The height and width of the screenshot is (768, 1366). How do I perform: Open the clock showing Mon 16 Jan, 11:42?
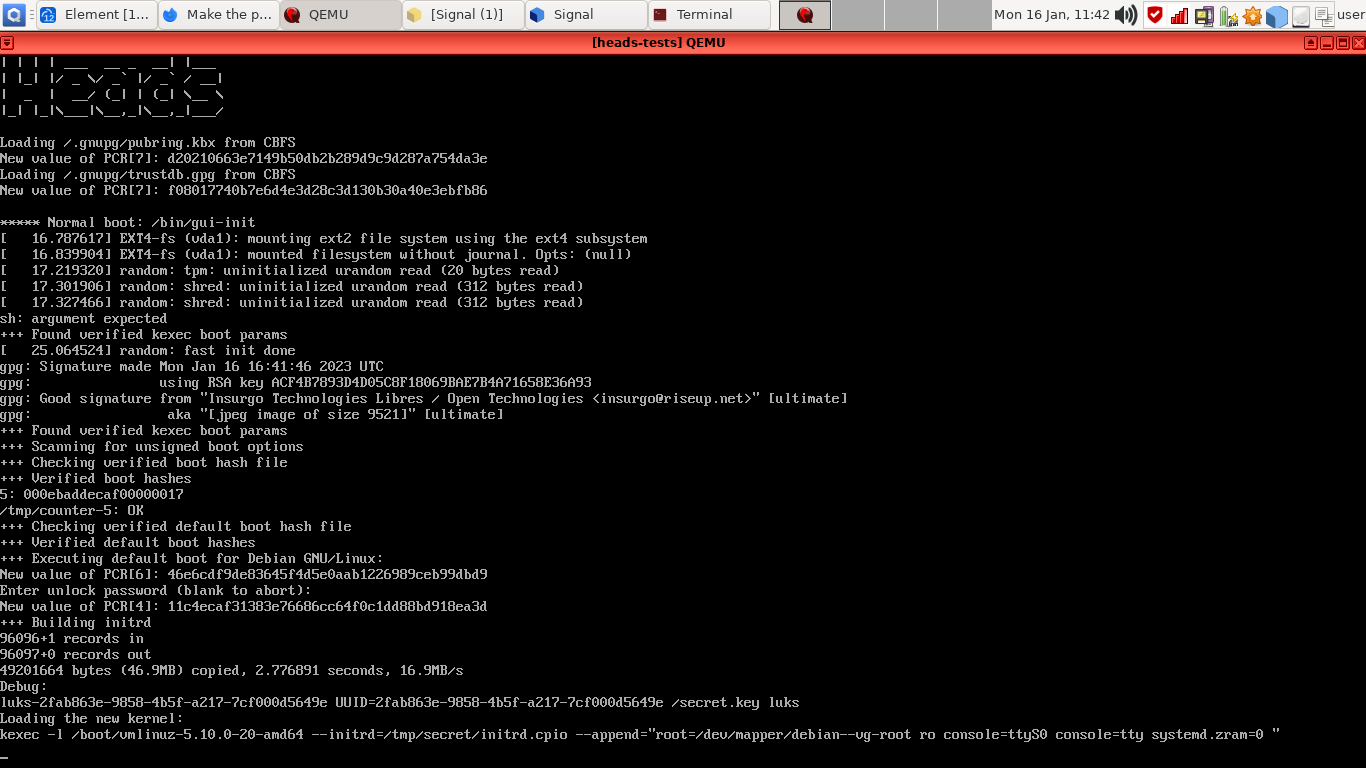coord(1052,15)
